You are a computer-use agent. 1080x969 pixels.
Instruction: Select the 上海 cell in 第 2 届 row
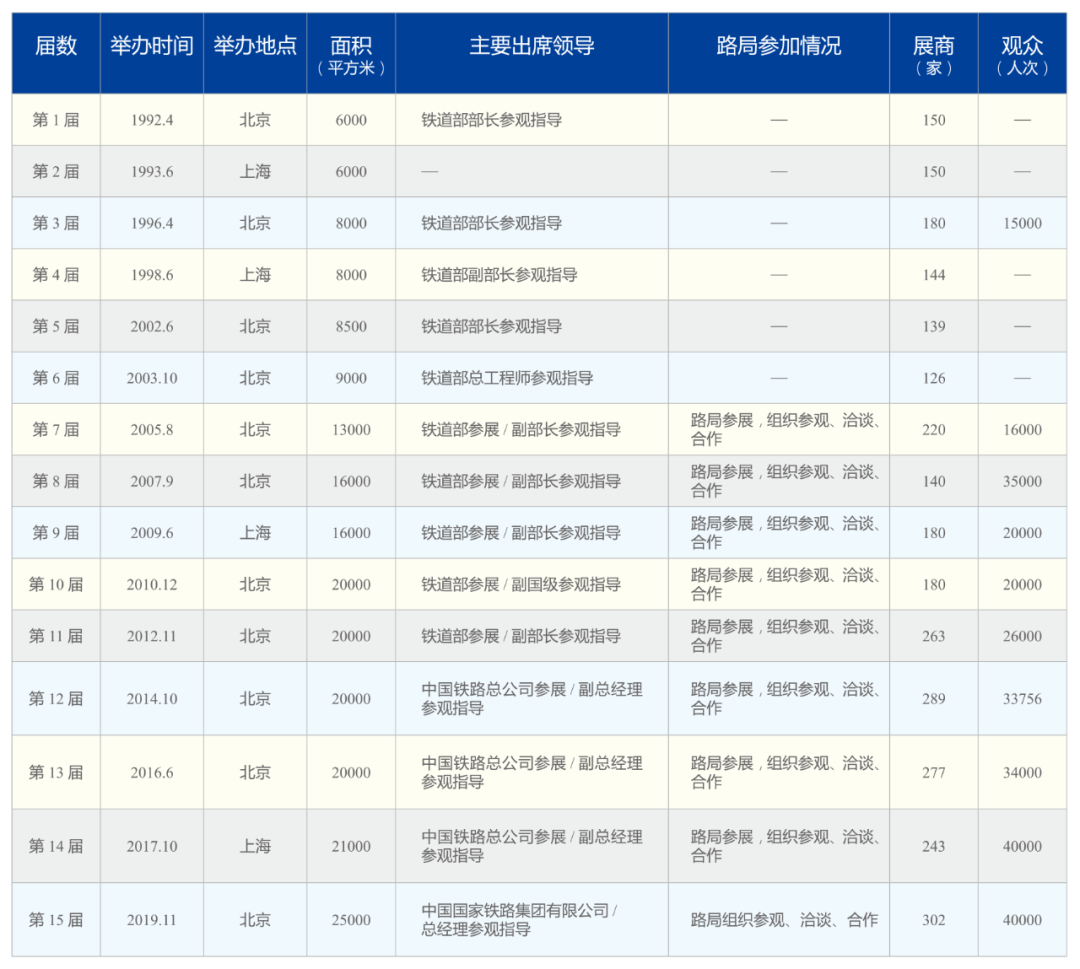click(256, 171)
